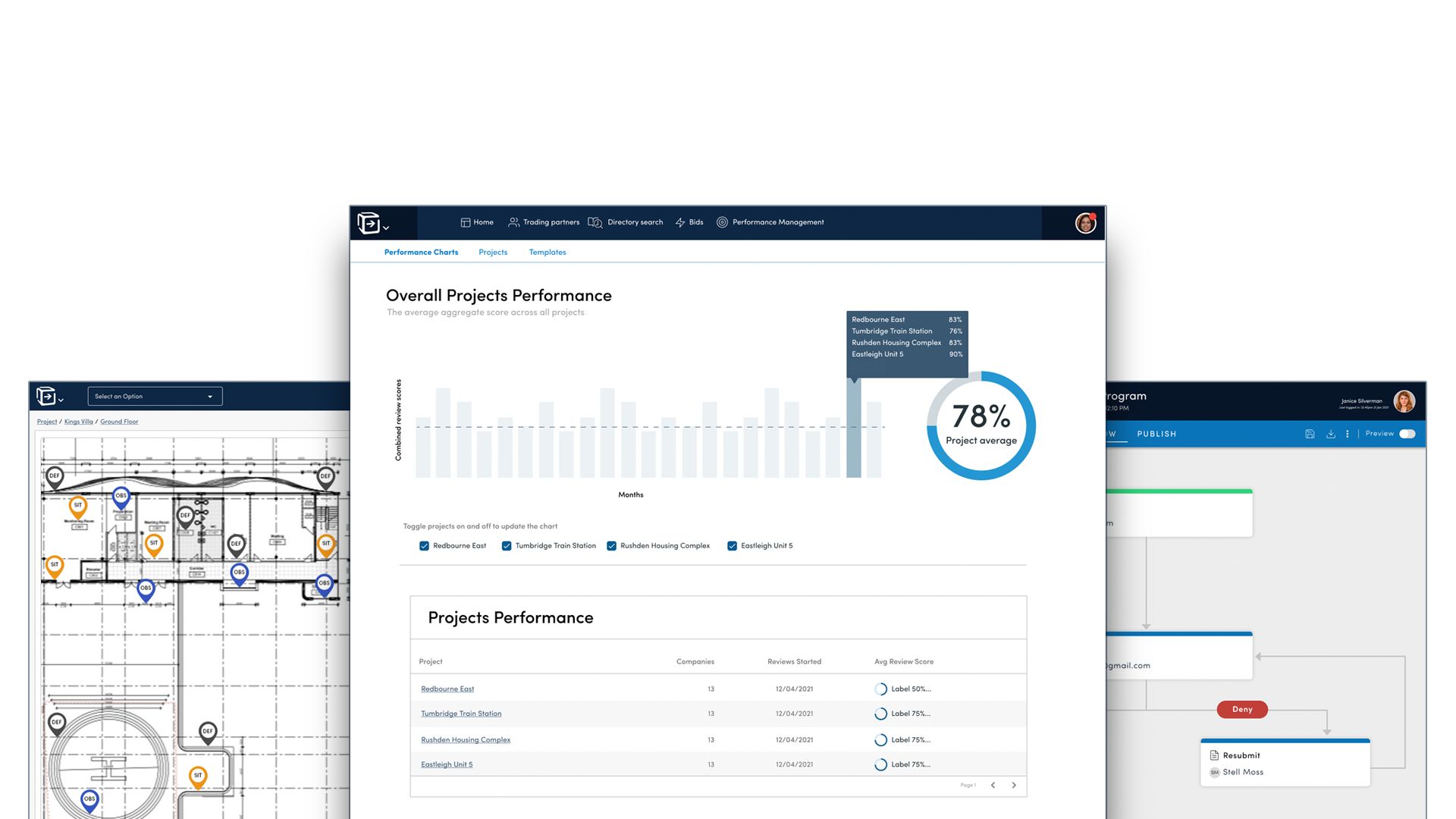The height and width of the screenshot is (819, 1456).
Task: Select the green-topped workflow card
Action: point(1179,513)
